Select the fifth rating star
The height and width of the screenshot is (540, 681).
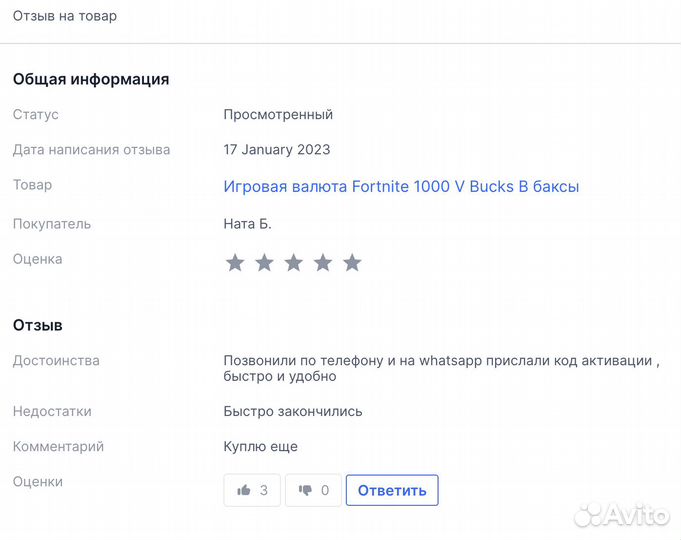tap(352, 263)
